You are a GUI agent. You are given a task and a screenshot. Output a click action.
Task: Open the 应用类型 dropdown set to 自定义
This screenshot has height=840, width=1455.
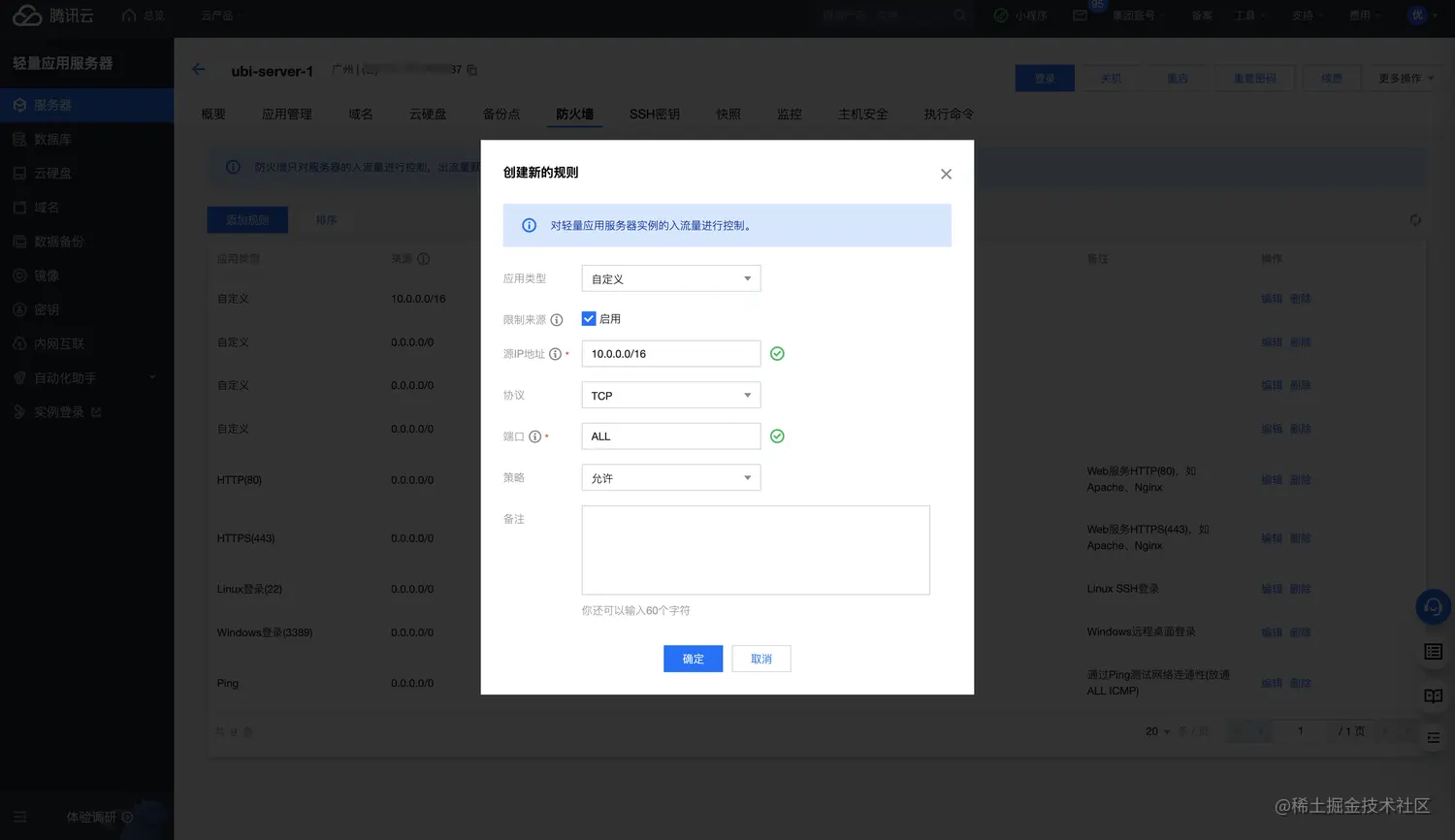coord(671,278)
